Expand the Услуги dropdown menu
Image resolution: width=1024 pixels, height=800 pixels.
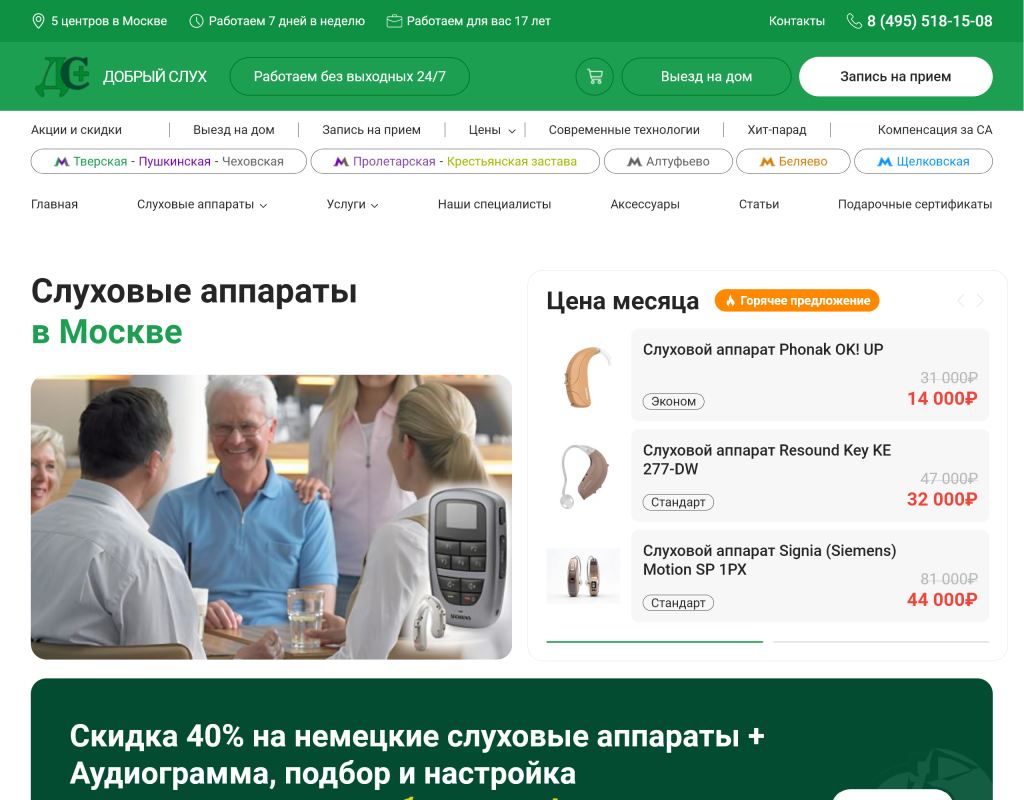[x=352, y=204]
